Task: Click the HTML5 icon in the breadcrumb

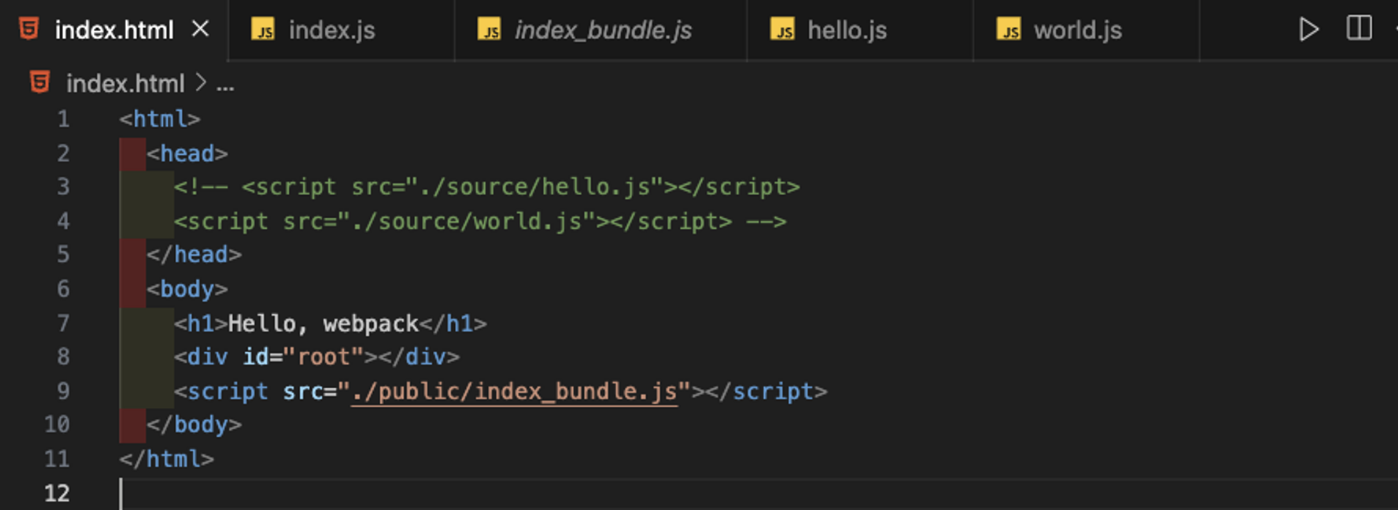Action: tap(40, 83)
